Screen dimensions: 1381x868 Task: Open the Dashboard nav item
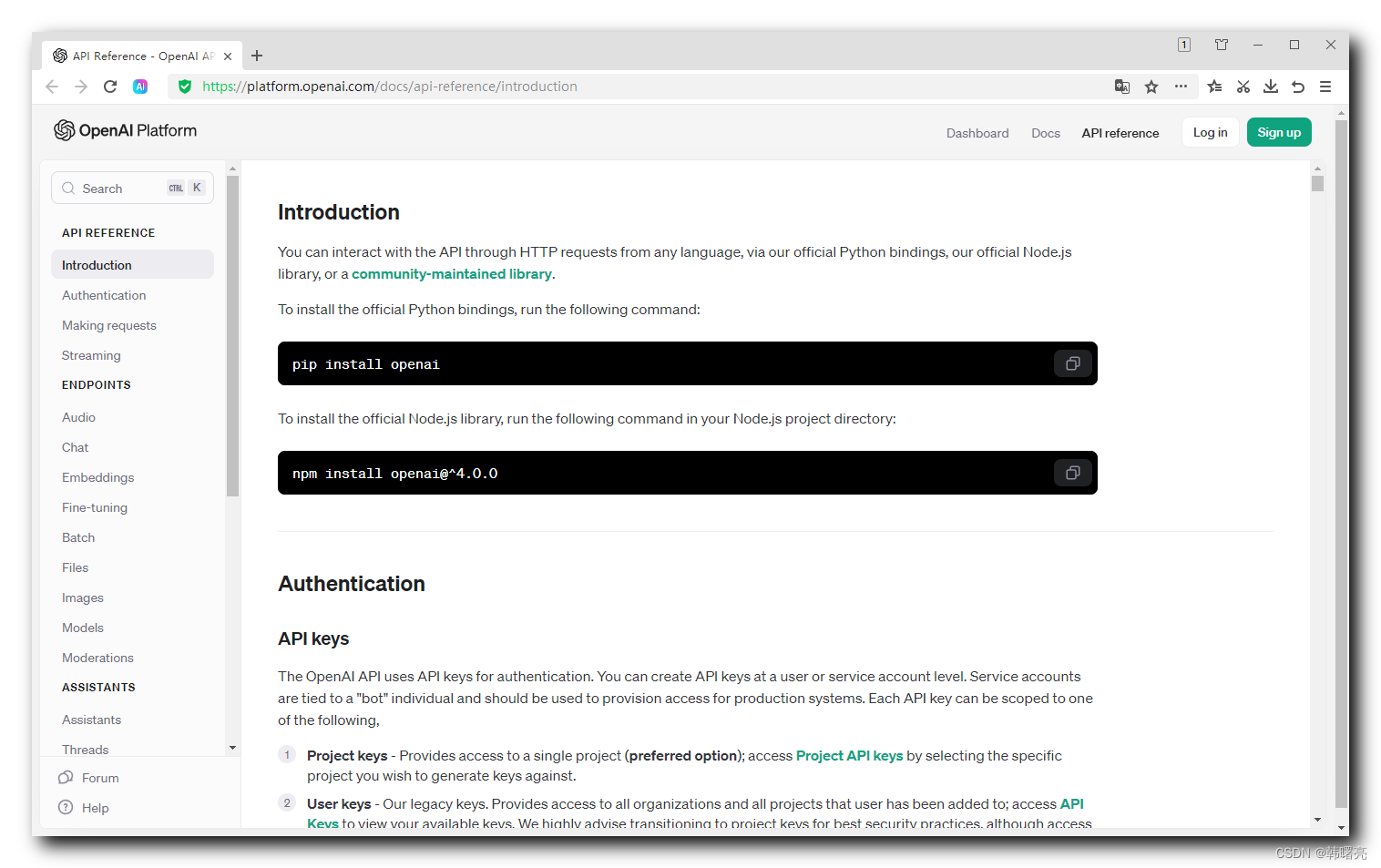[x=977, y=133]
